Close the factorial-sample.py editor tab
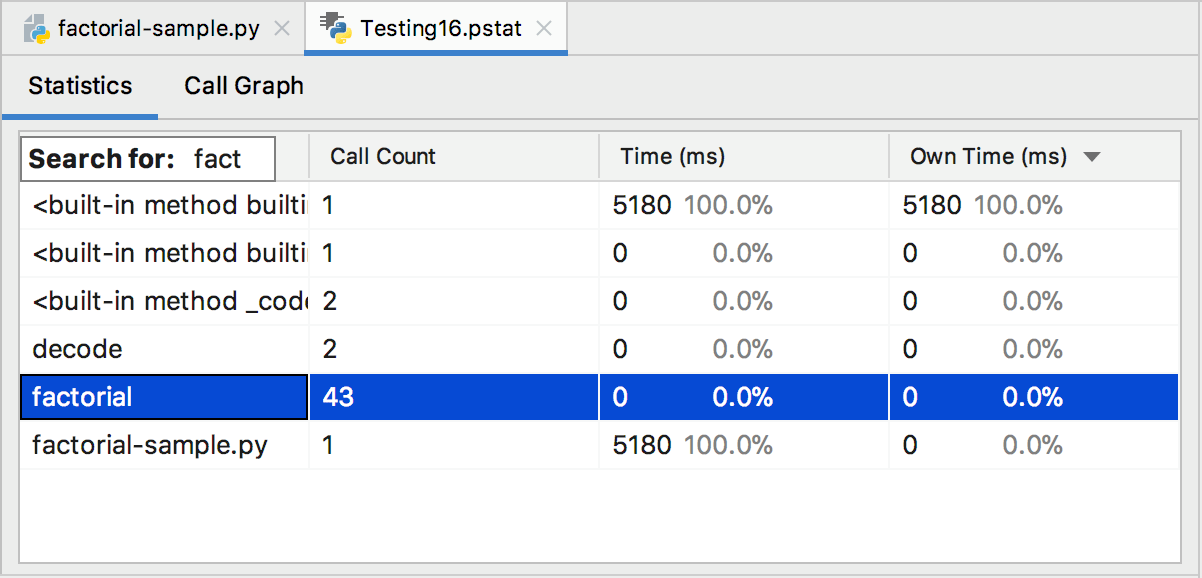The height and width of the screenshot is (578, 1202). [283, 28]
